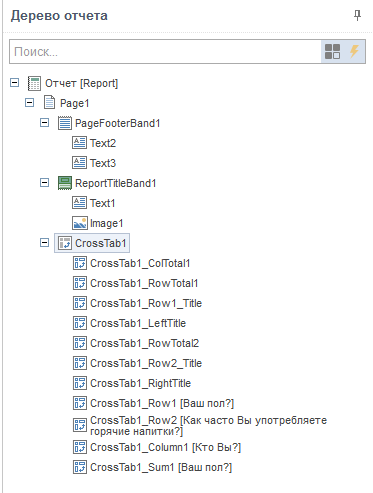
Task: Select CrossTab1_ColTotal1 item
Action: click(x=140, y=263)
